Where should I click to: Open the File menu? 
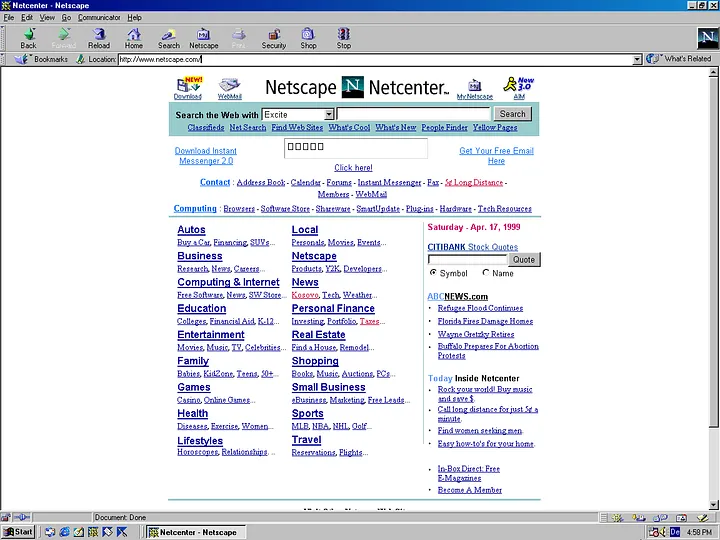(9, 17)
